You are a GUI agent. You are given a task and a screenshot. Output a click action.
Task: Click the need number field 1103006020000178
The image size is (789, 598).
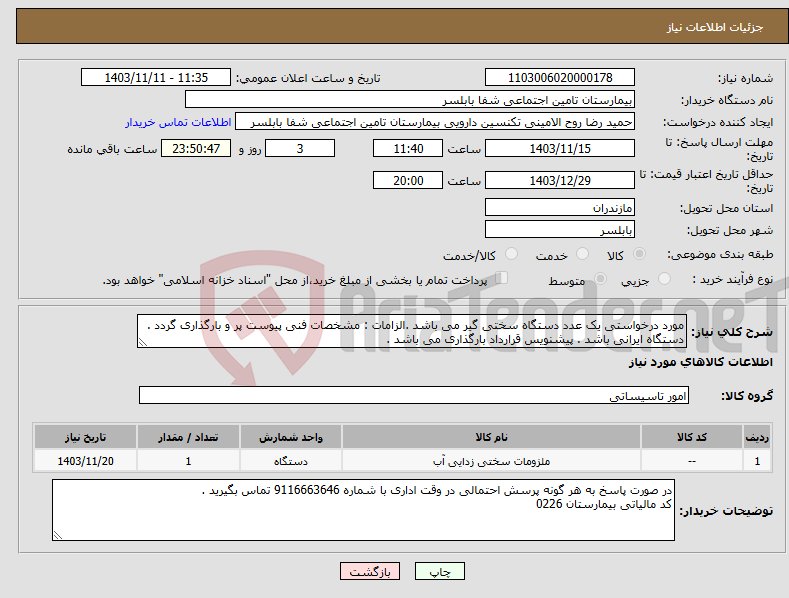coord(560,78)
